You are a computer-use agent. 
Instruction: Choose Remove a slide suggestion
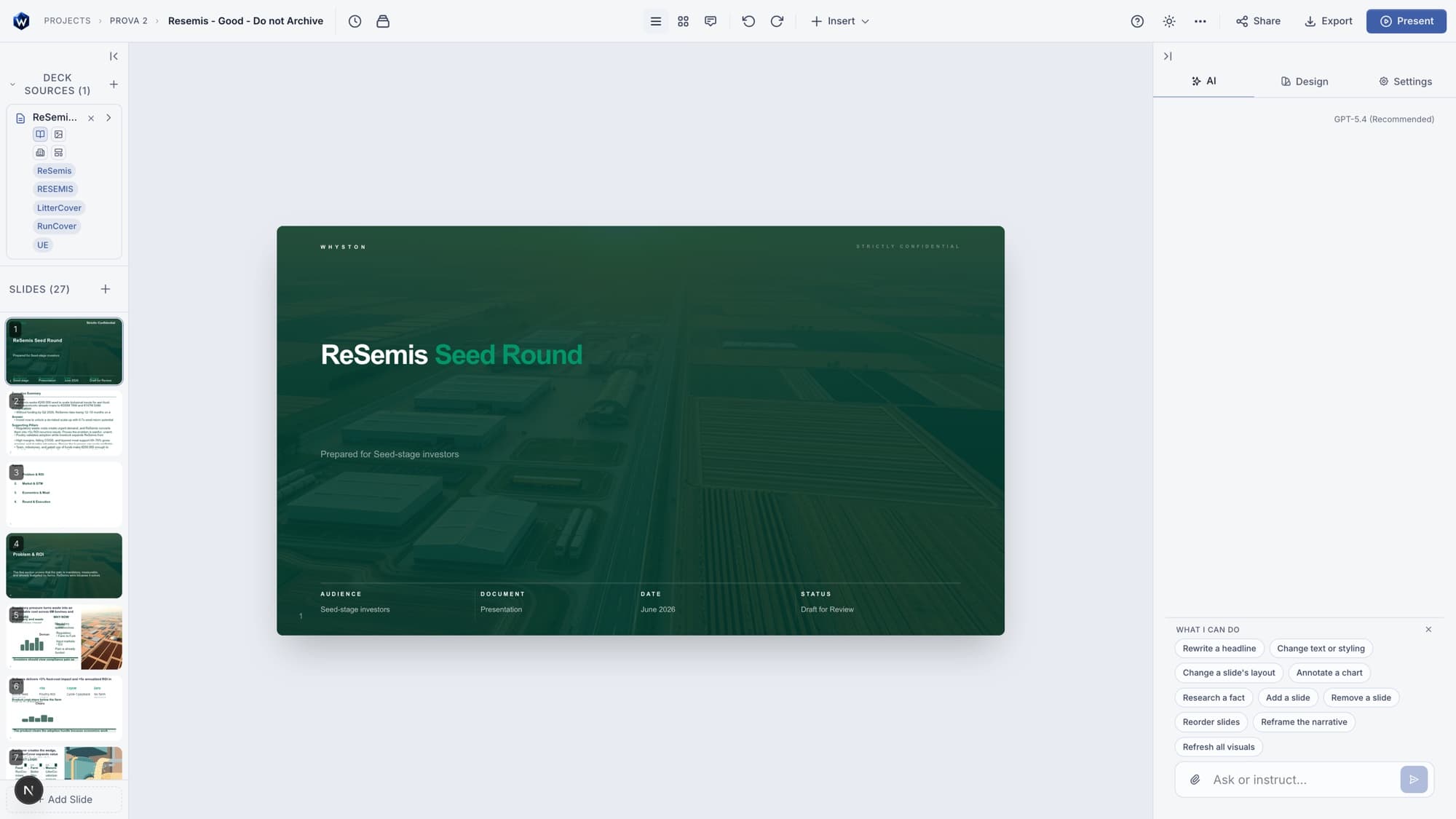(x=1361, y=698)
